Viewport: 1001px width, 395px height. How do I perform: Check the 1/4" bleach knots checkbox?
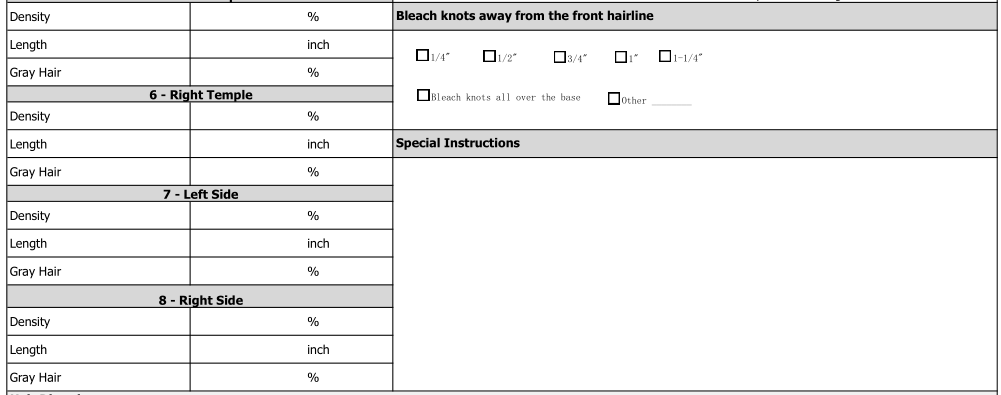click(422, 56)
